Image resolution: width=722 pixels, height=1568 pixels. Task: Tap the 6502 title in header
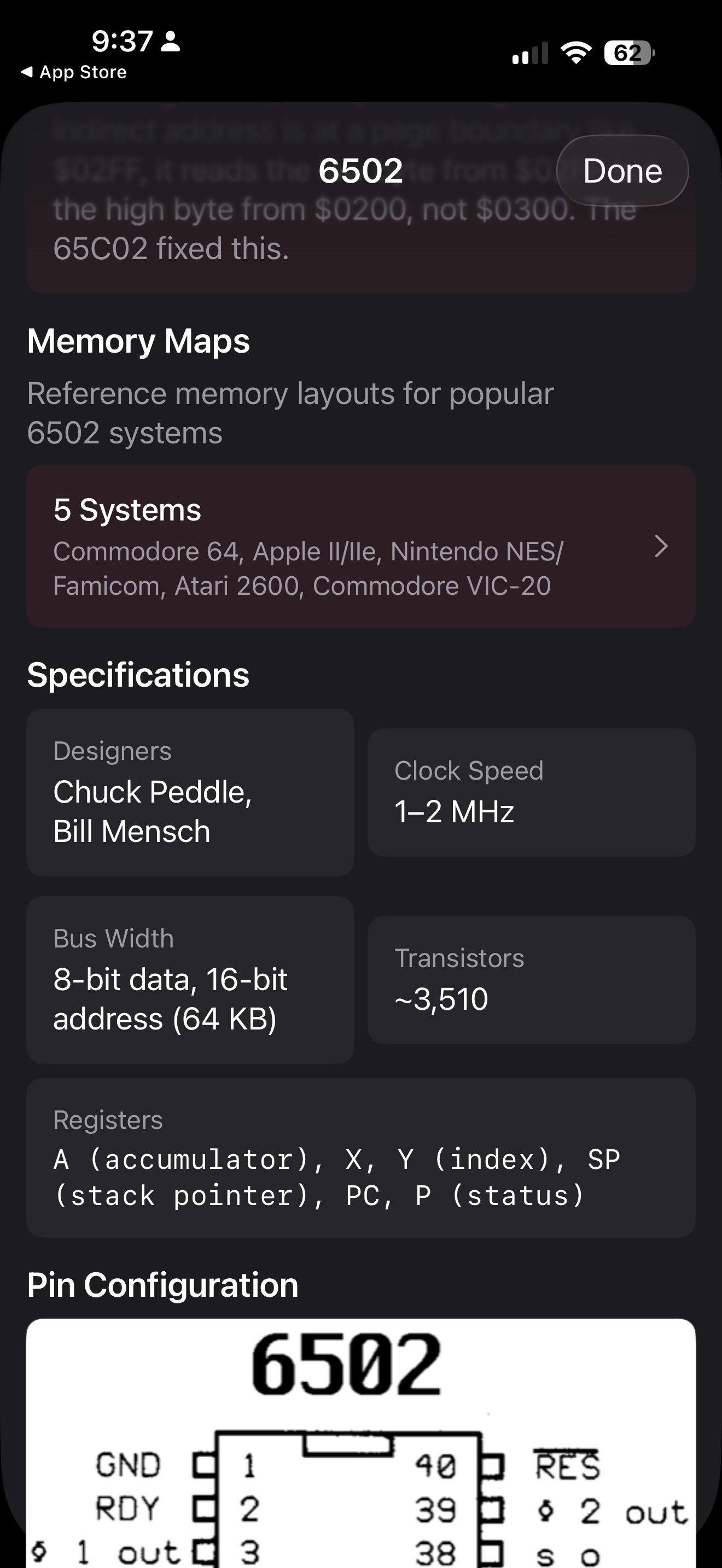point(360,171)
